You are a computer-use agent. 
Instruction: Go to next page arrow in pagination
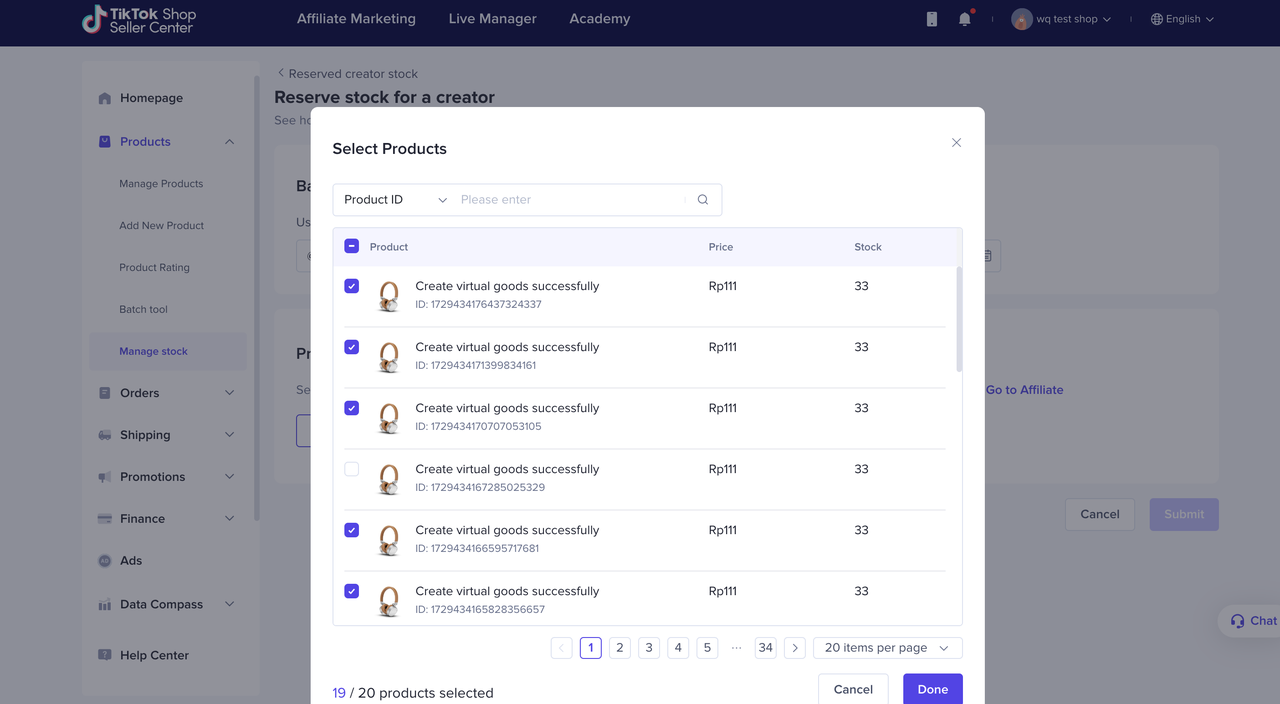point(795,648)
